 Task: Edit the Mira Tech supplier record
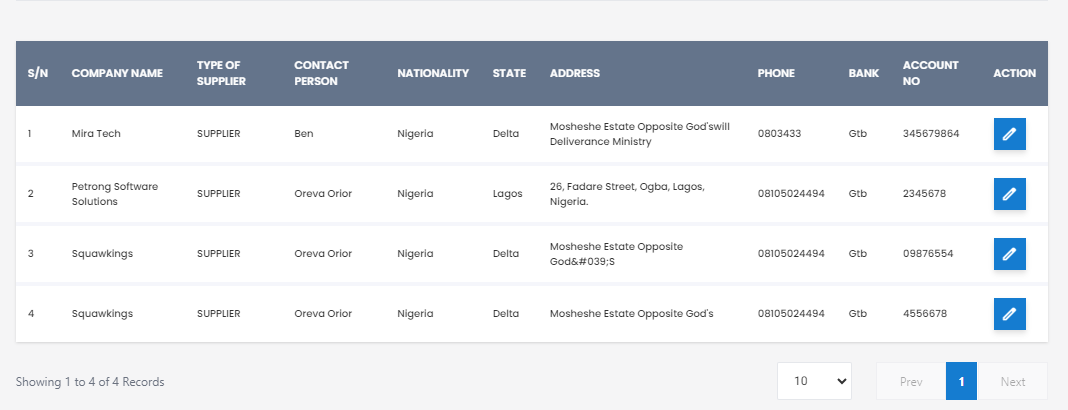pyautogui.click(x=1009, y=134)
